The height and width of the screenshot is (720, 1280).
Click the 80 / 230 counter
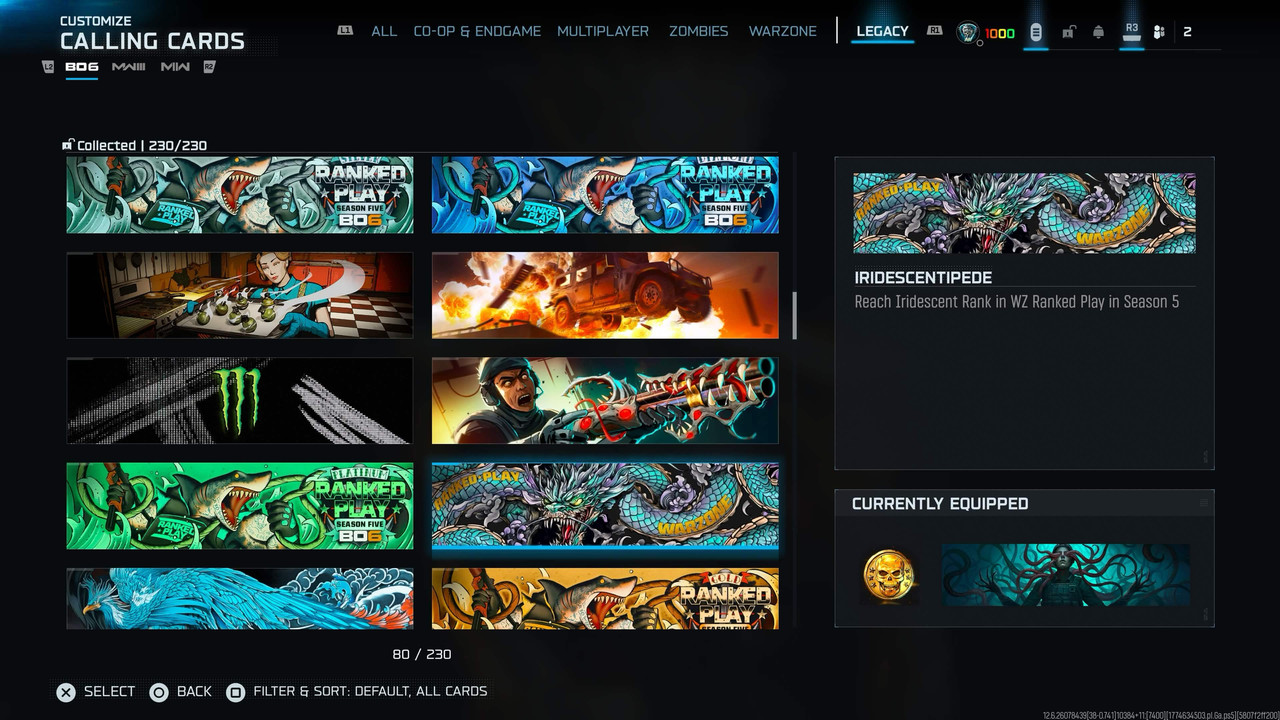click(x=422, y=654)
